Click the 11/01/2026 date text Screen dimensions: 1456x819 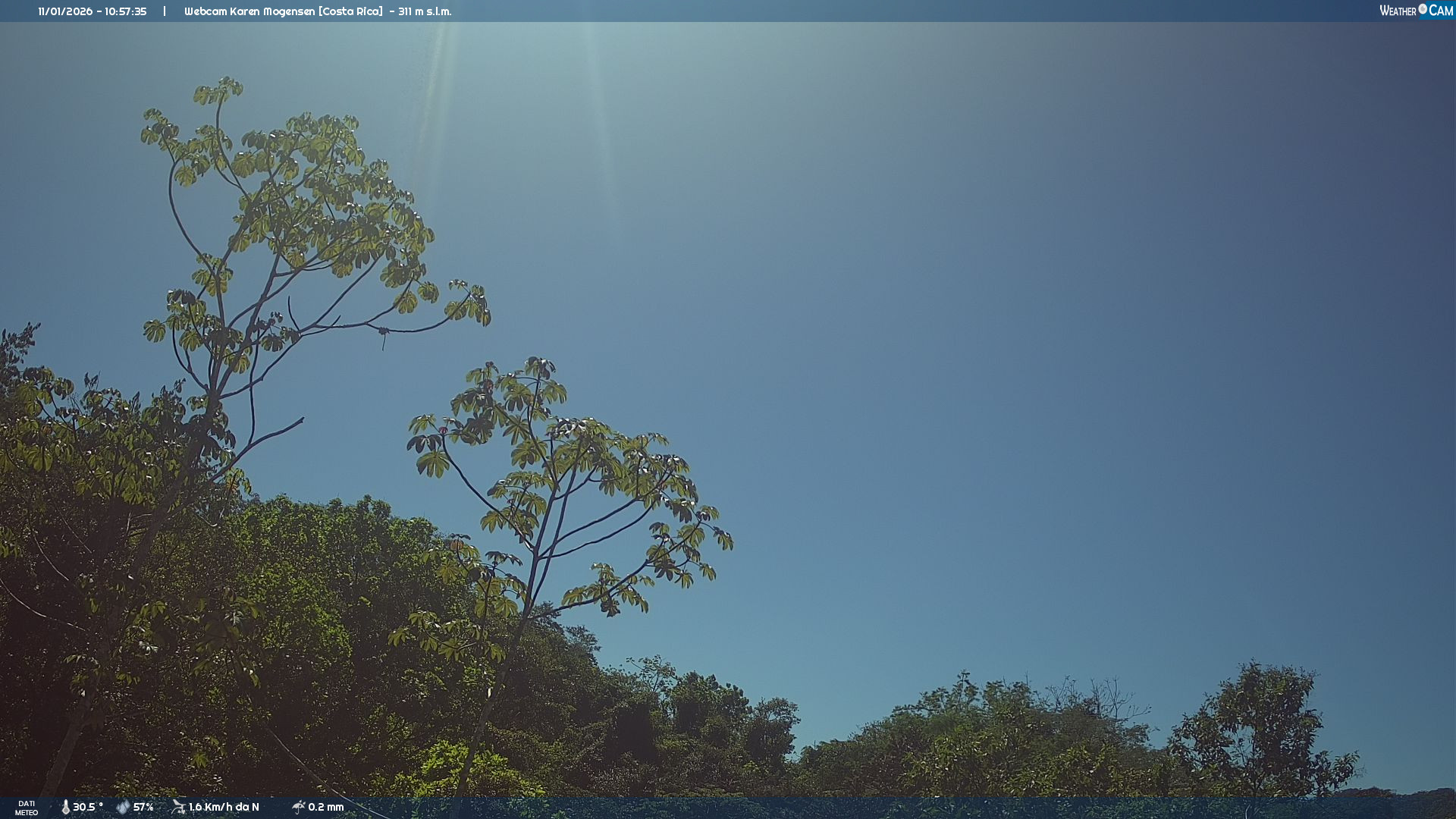click(x=65, y=11)
